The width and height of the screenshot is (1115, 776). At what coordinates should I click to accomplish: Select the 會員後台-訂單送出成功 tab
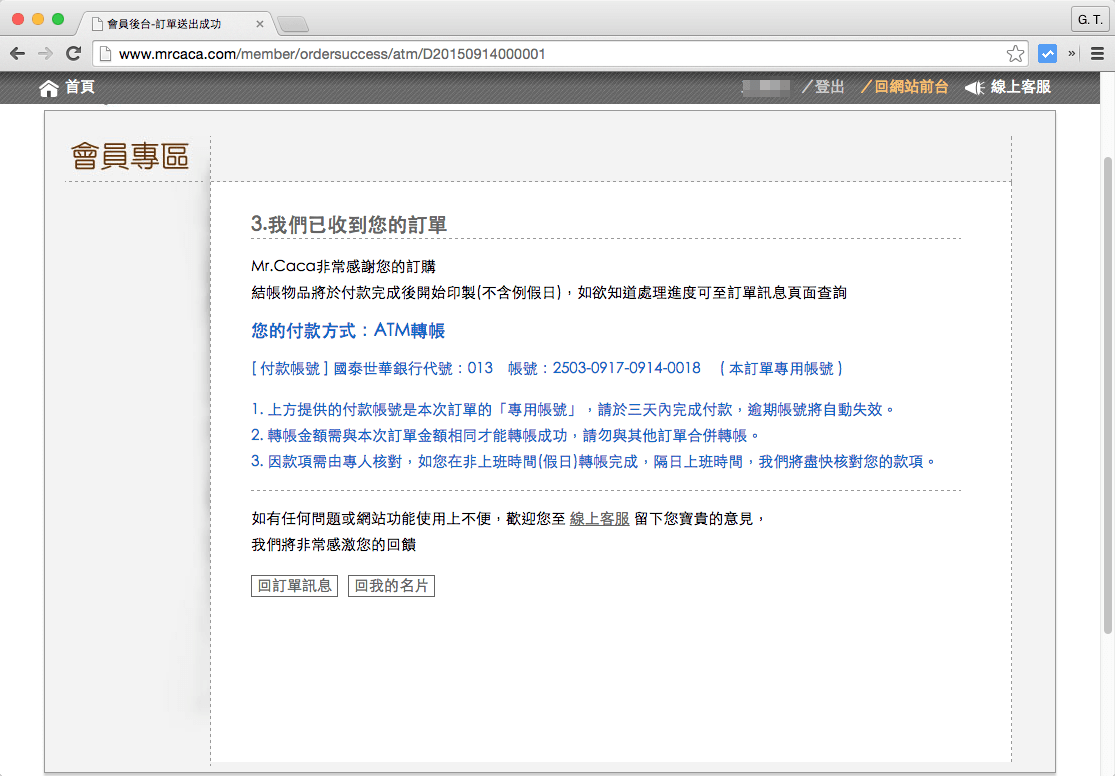pos(165,23)
